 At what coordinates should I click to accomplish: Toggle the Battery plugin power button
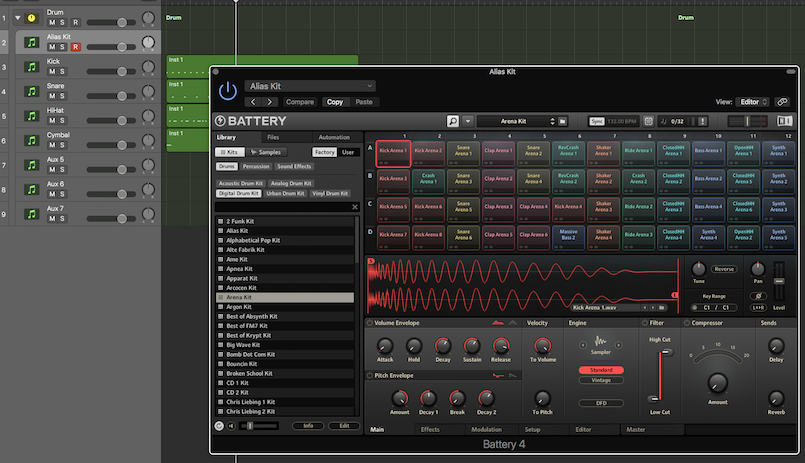227,91
